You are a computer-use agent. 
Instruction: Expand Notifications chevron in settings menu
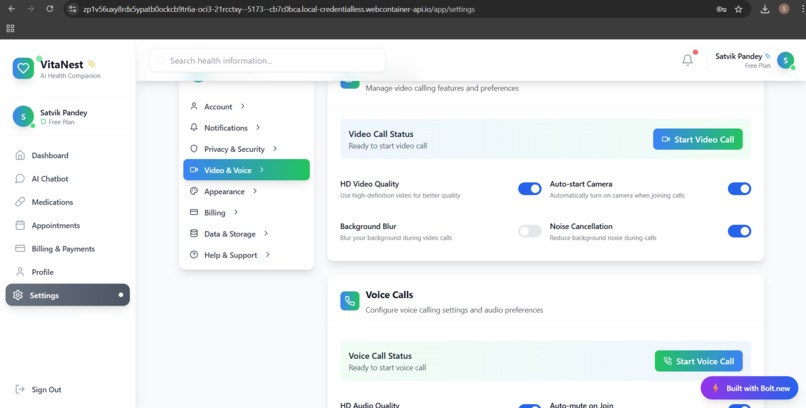coord(258,127)
